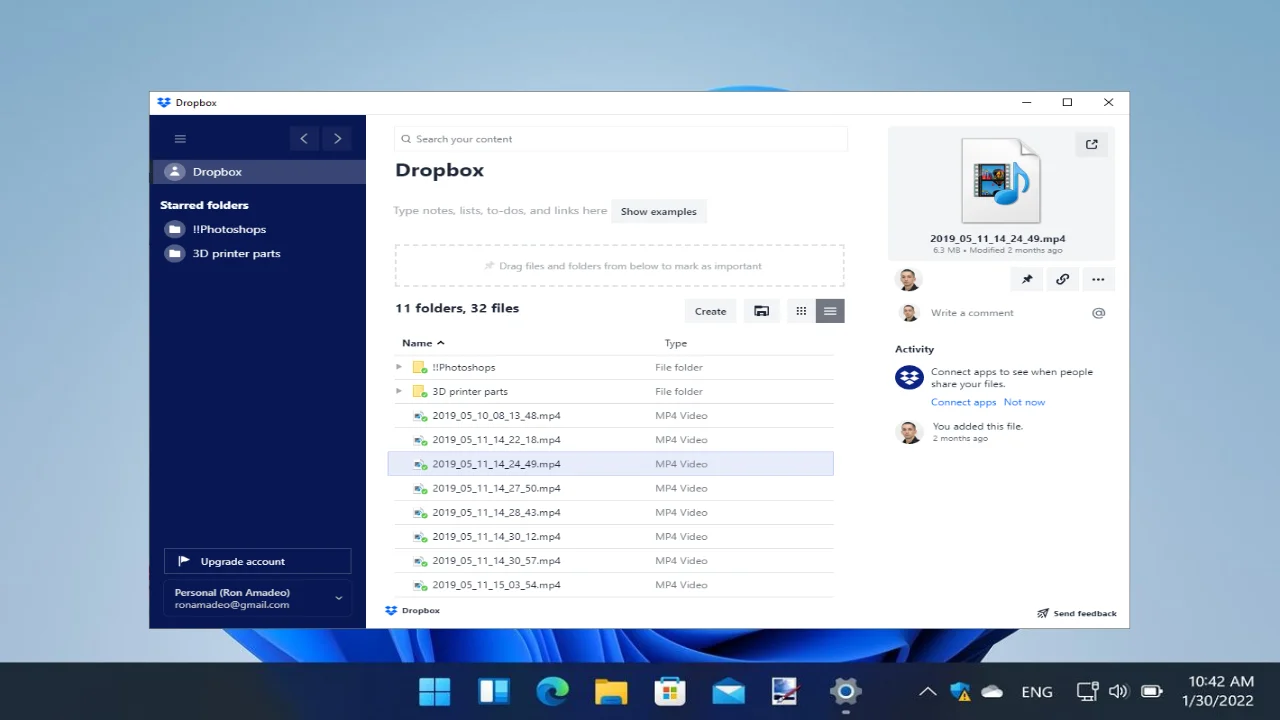Open File Explorer from taskbar

coord(611,691)
